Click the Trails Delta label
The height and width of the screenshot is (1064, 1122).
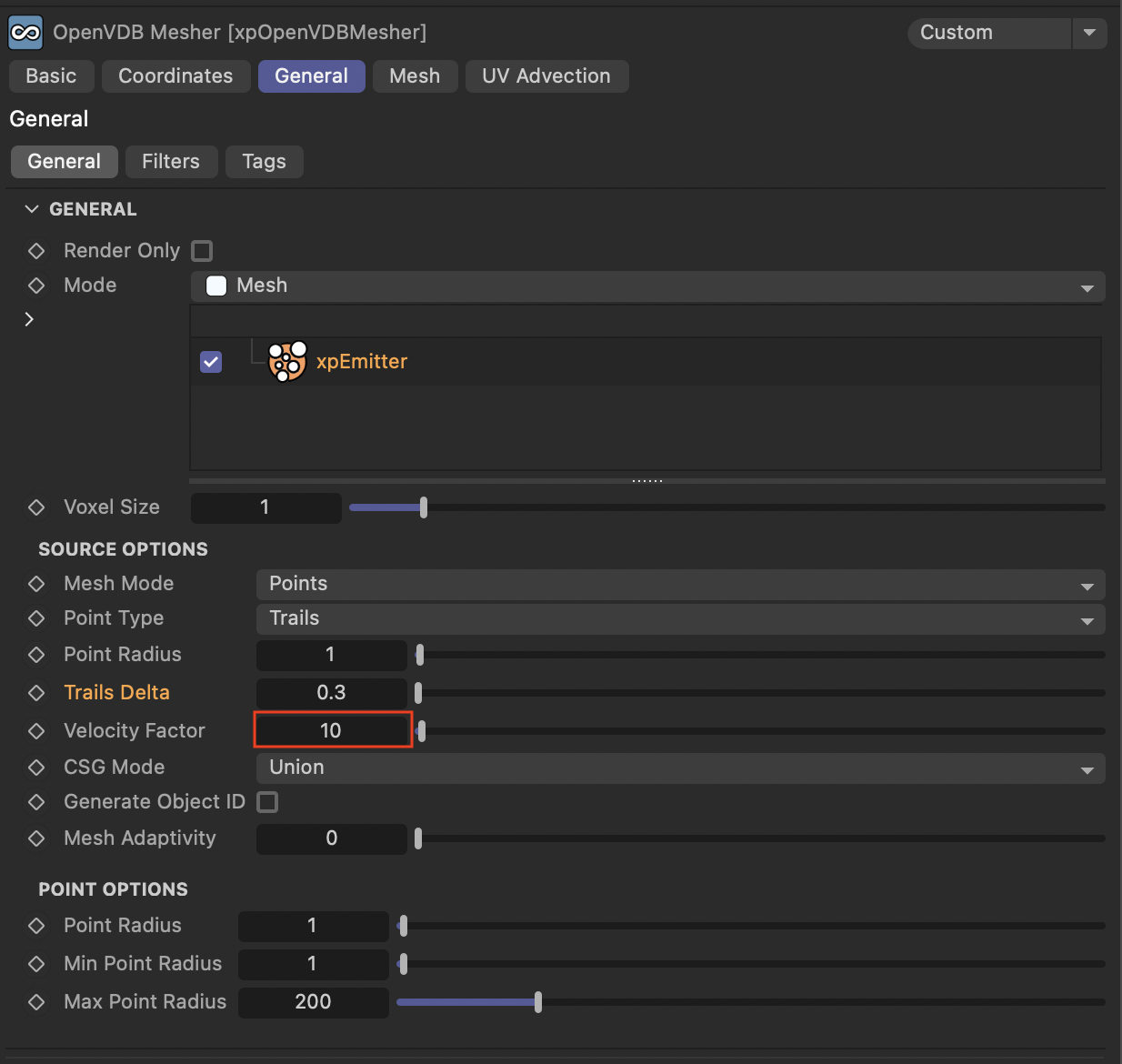(x=116, y=692)
